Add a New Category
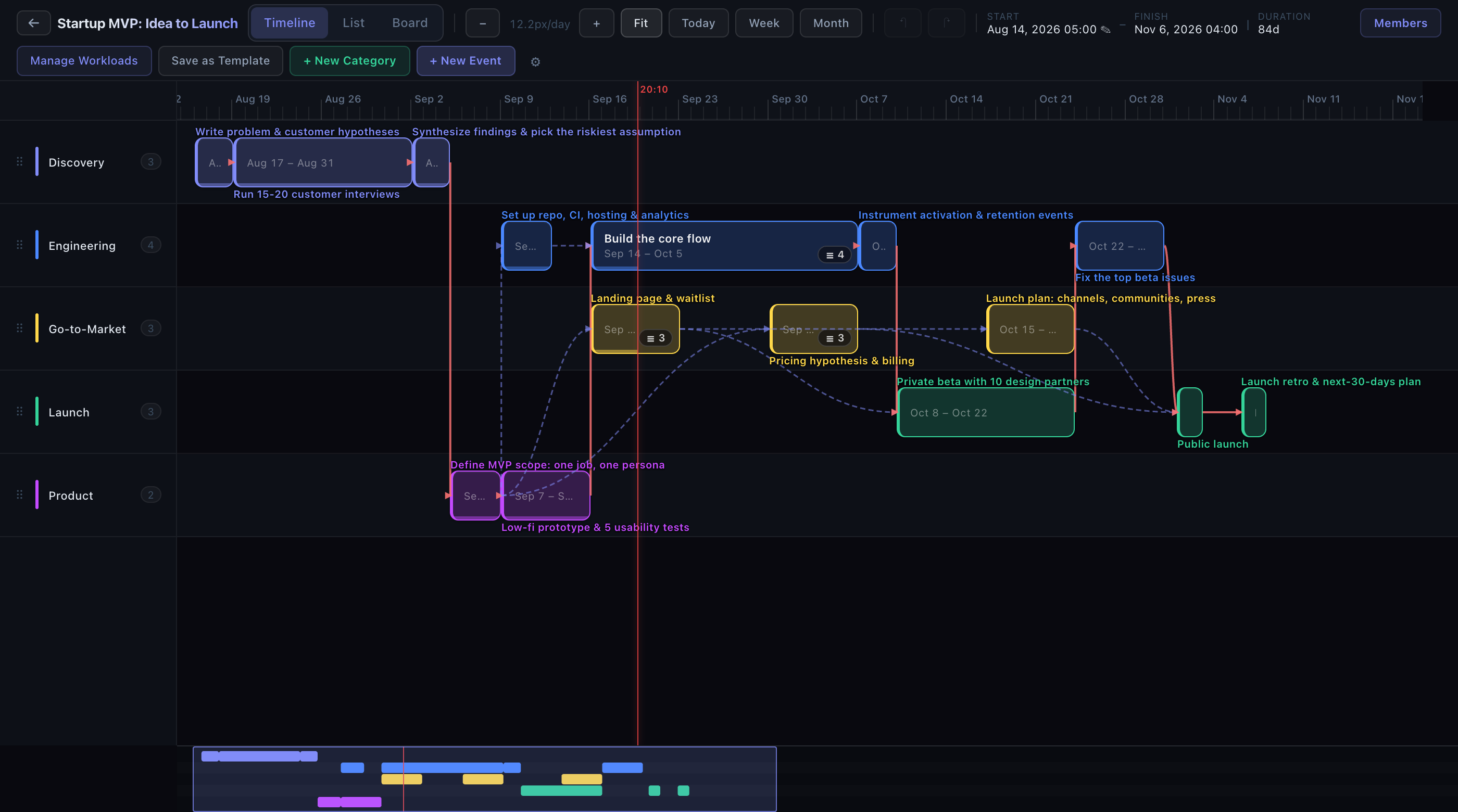This screenshot has height=812, width=1458. click(x=350, y=60)
